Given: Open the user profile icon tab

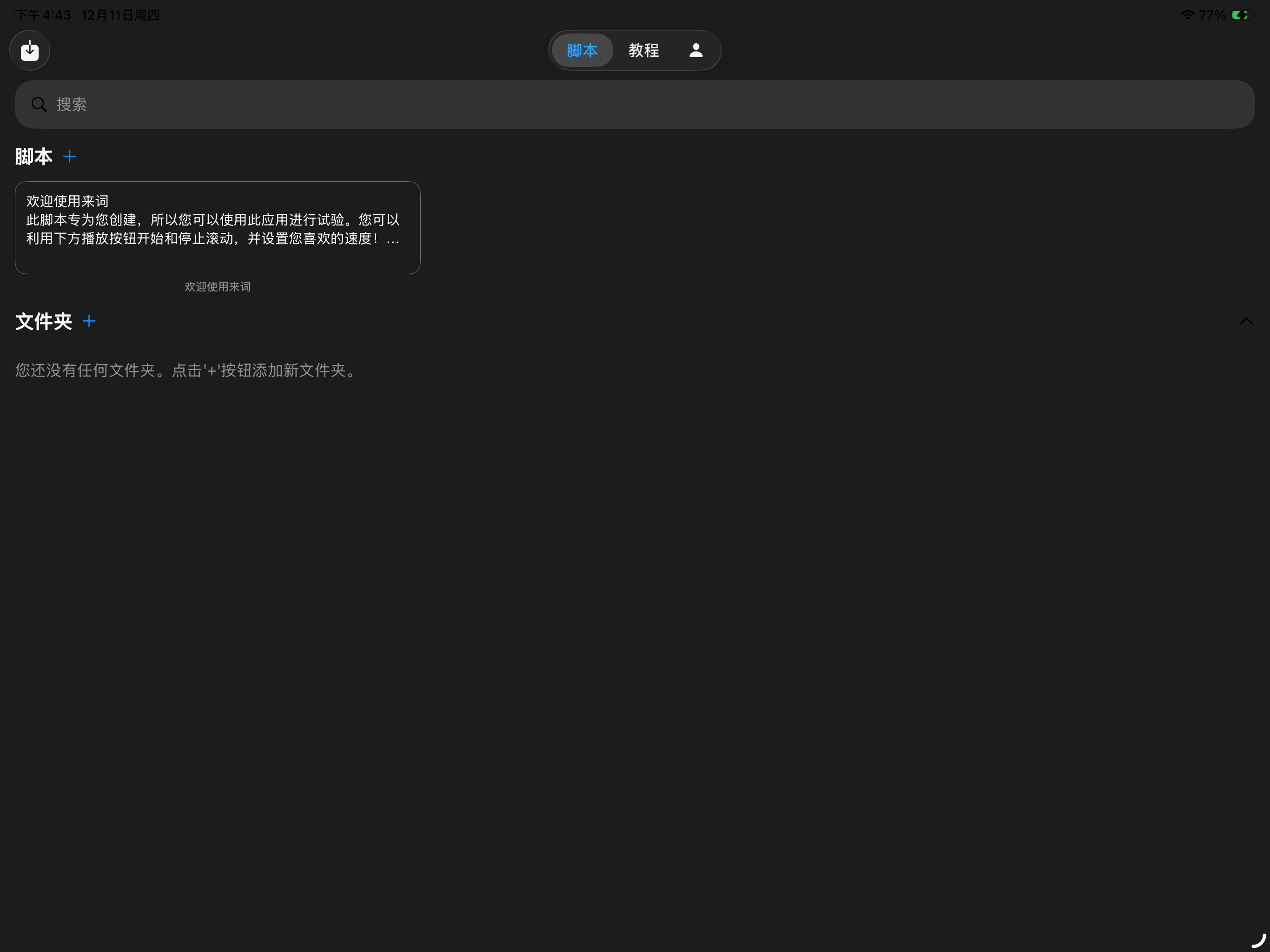Looking at the screenshot, I should click(x=696, y=51).
